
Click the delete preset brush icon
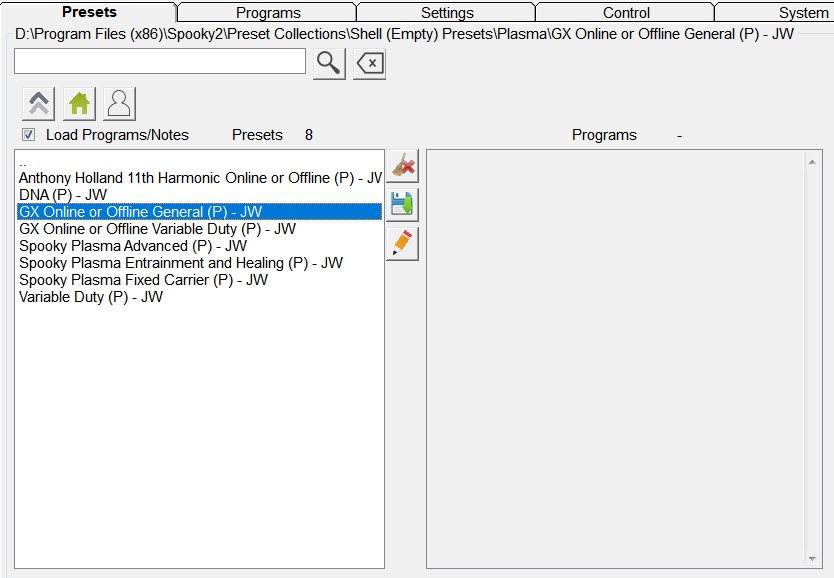click(x=402, y=166)
